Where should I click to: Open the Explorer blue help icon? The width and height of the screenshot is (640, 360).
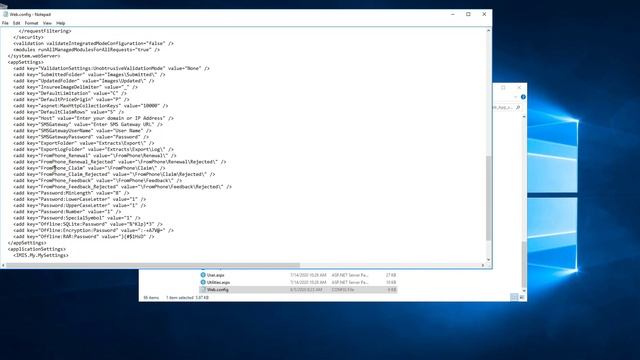(523, 97)
